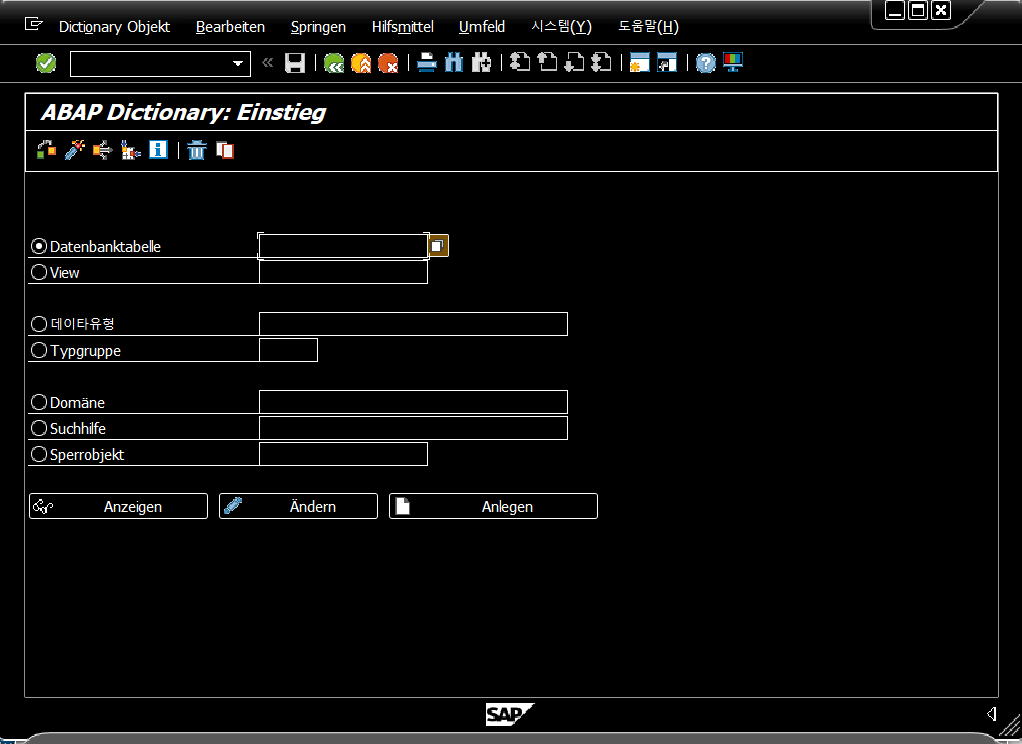This screenshot has height=744, width=1022.
Task: Select the View radio button
Action: coord(39,272)
